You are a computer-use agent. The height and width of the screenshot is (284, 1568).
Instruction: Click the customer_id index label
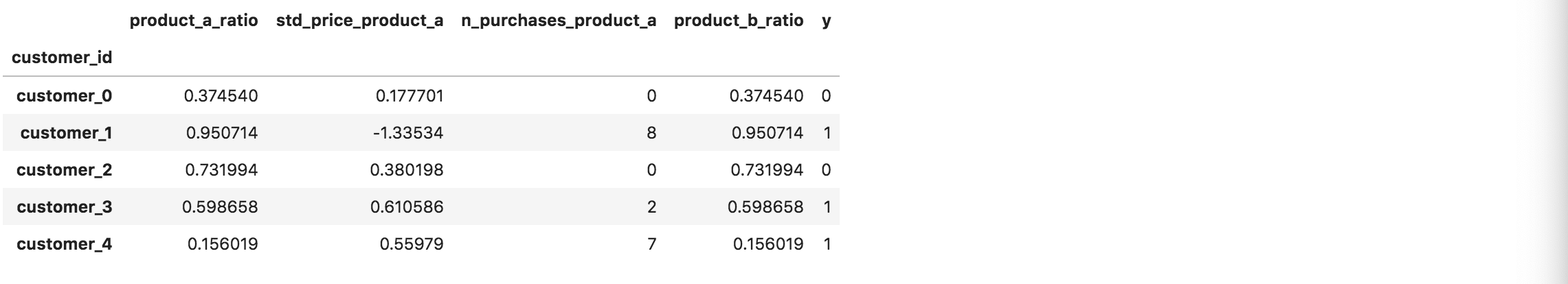point(62,58)
